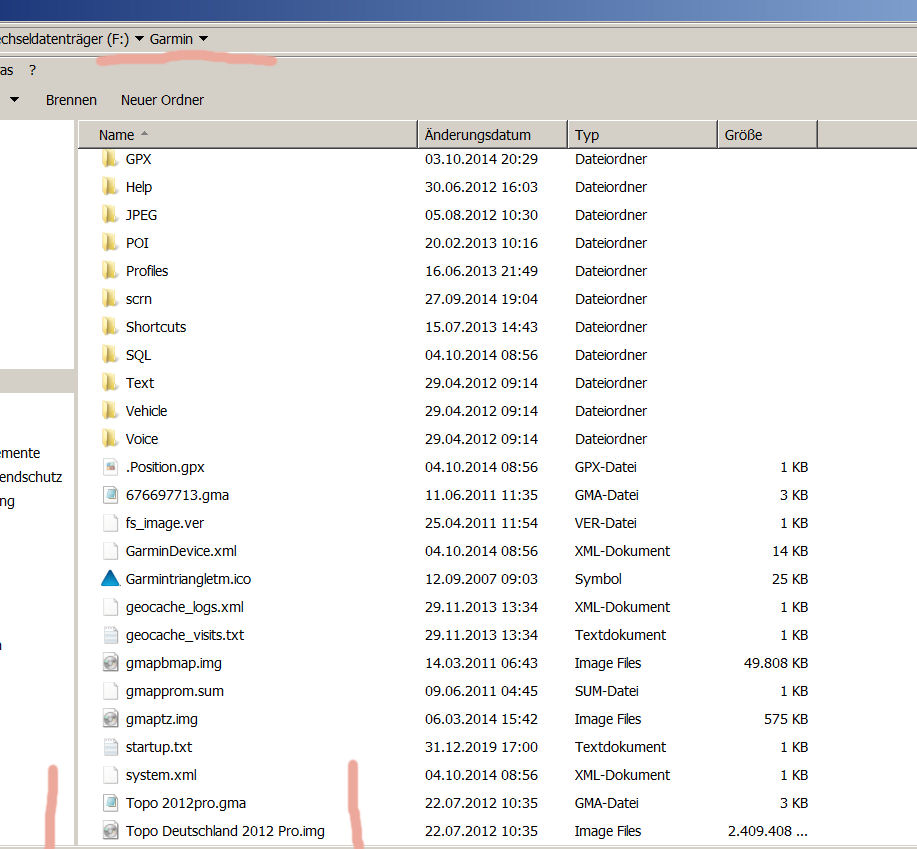Click the GarminDevice.xml file icon
The height and width of the screenshot is (849, 917).
[x=110, y=551]
